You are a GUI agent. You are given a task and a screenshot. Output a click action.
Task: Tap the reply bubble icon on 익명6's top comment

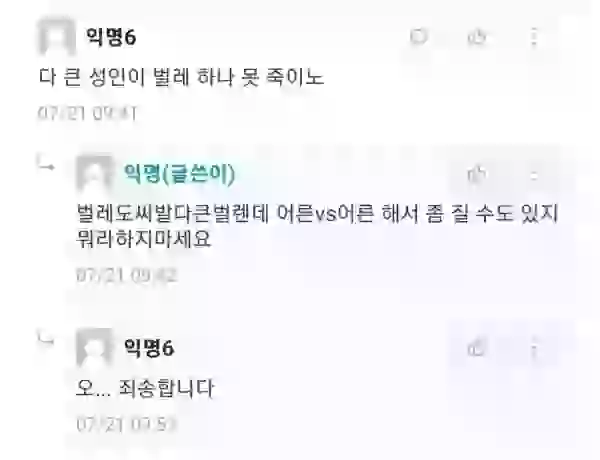click(x=419, y=37)
